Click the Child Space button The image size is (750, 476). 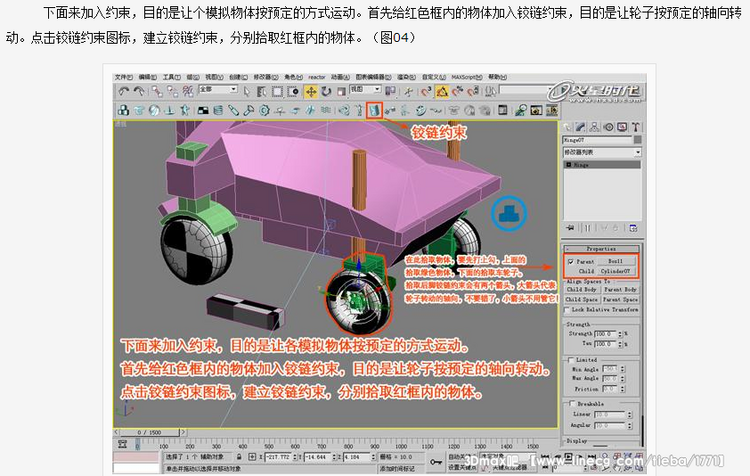(x=582, y=299)
